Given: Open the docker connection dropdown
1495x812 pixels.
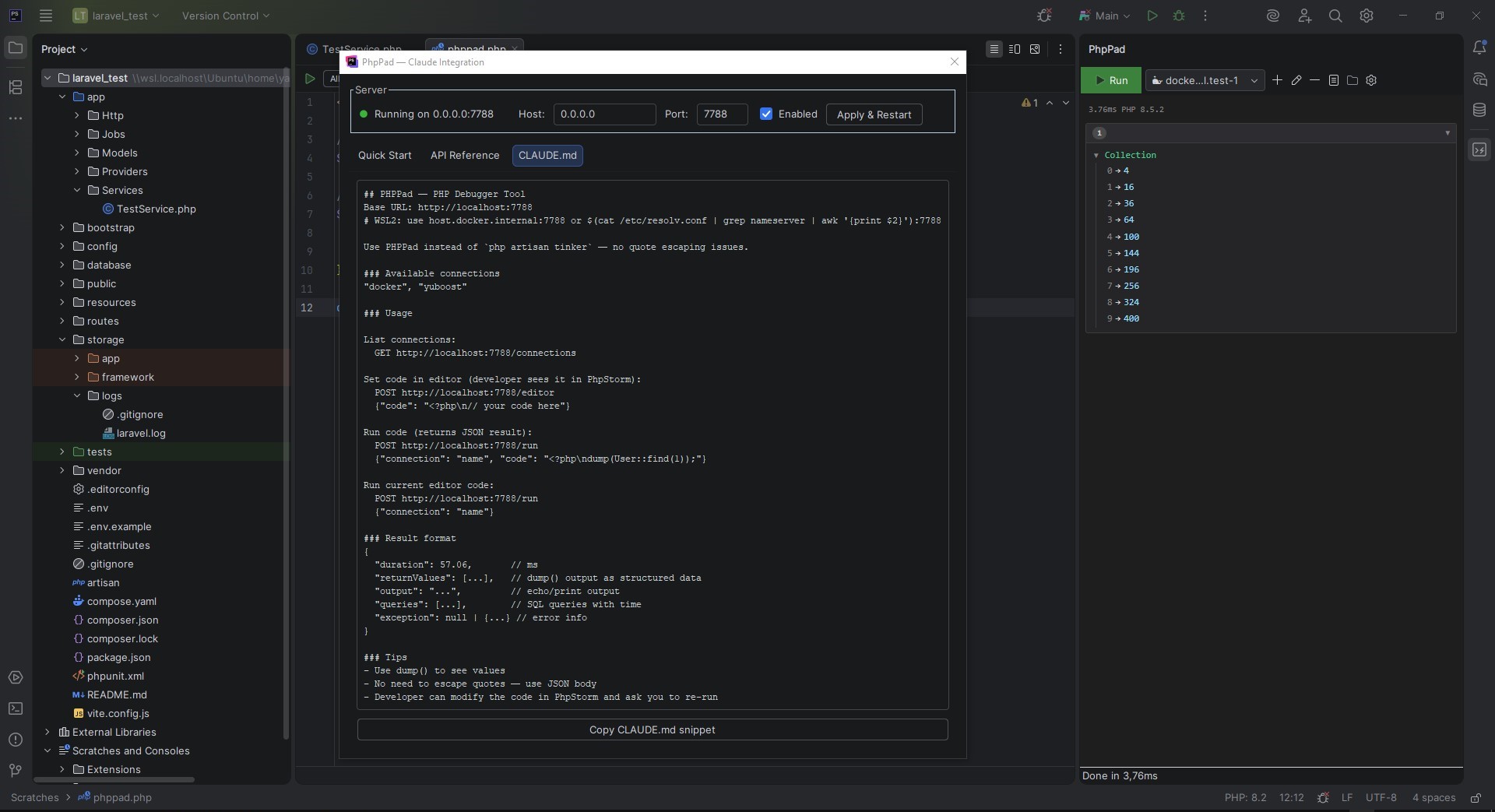Looking at the screenshot, I should pos(1205,80).
